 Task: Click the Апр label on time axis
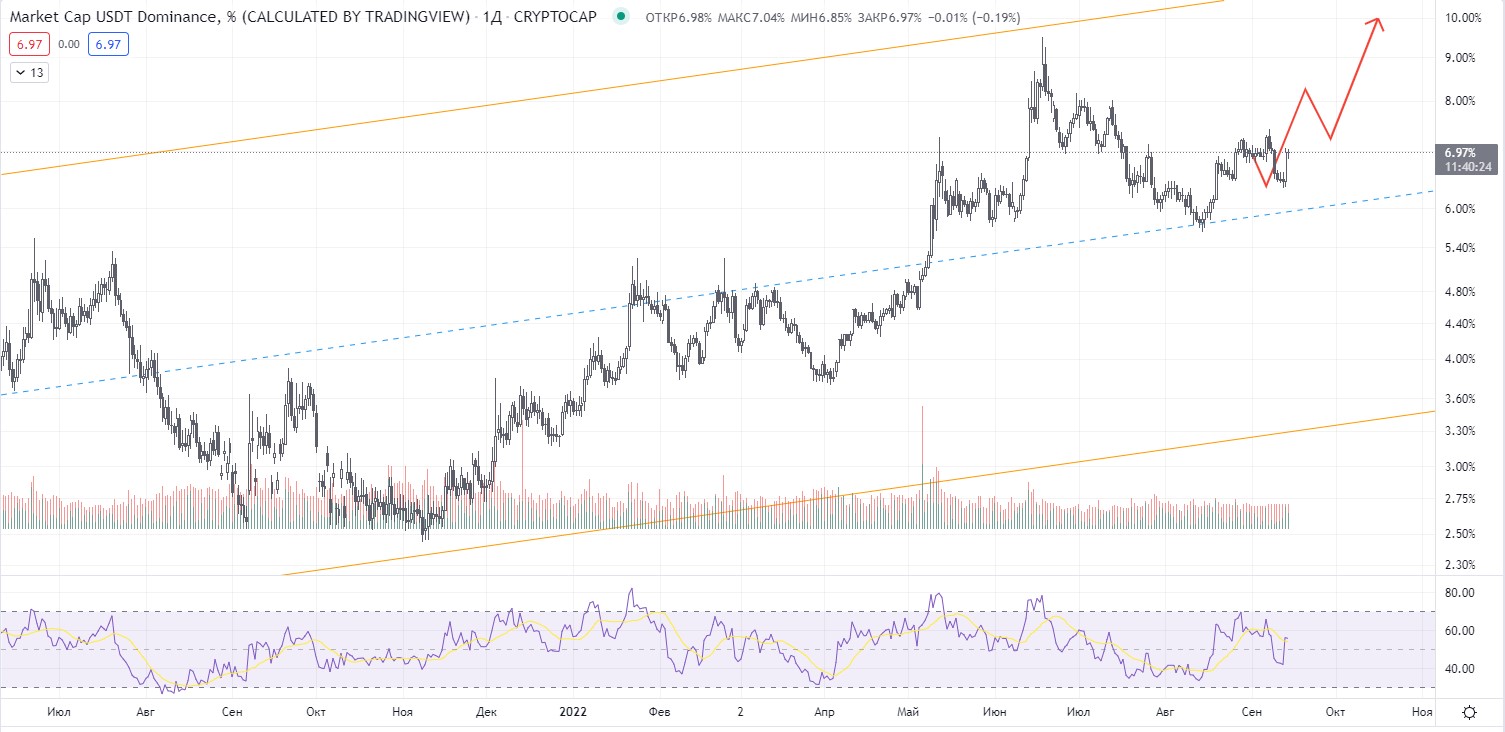coord(825,712)
